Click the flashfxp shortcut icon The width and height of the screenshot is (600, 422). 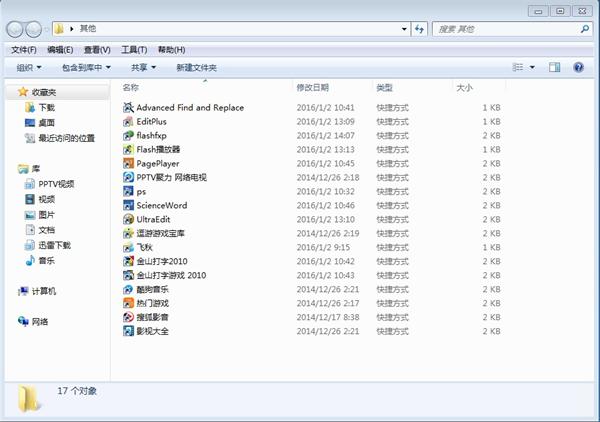[128, 135]
